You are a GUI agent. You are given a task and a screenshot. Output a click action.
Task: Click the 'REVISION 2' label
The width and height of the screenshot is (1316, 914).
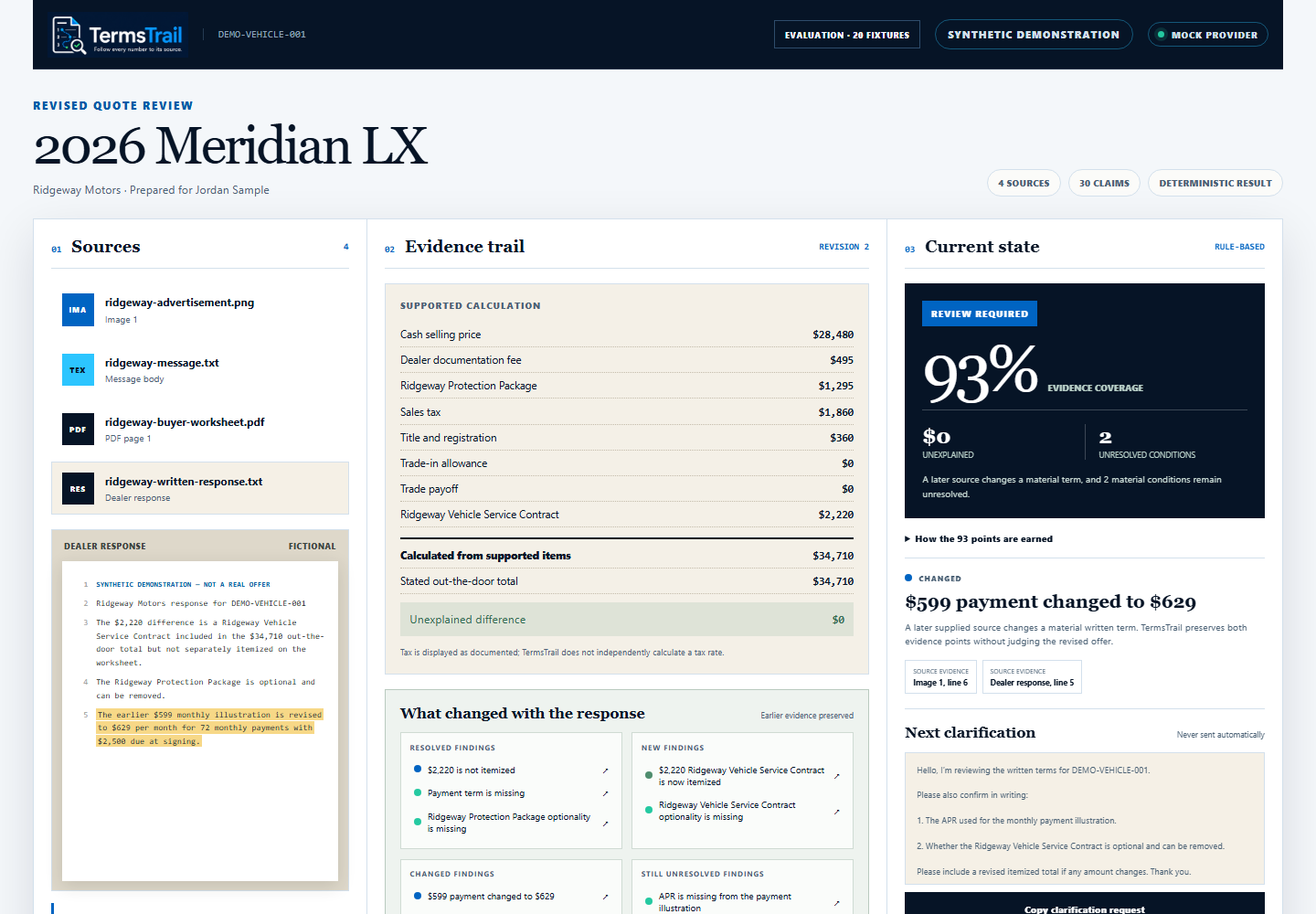coord(844,247)
